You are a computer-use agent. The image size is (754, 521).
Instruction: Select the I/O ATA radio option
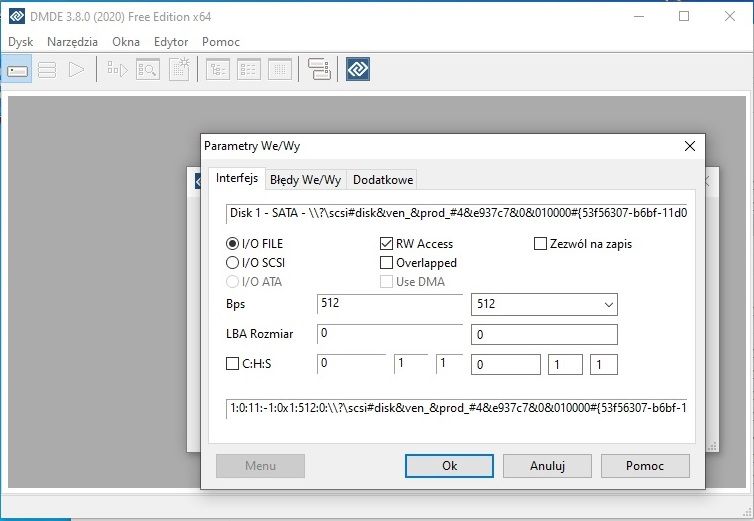(232, 281)
